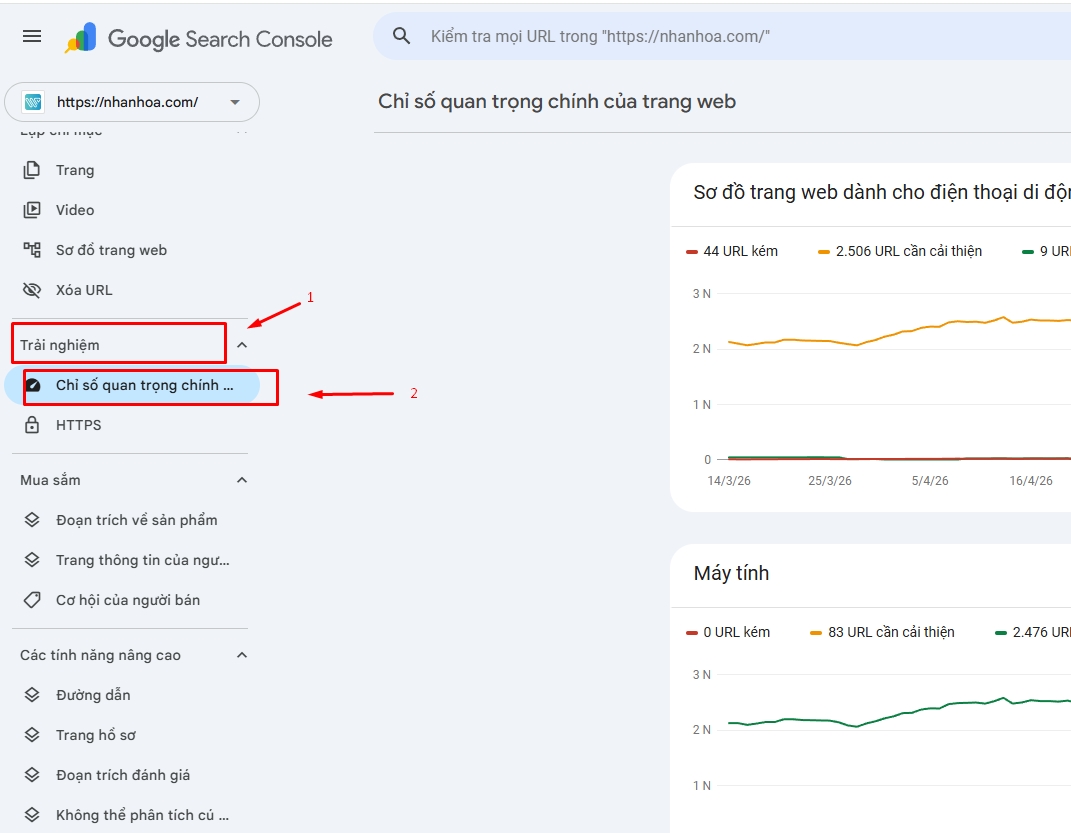Click the 16/4/26 date axis label
This screenshot has height=833, width=1071.
[1031, 481]
